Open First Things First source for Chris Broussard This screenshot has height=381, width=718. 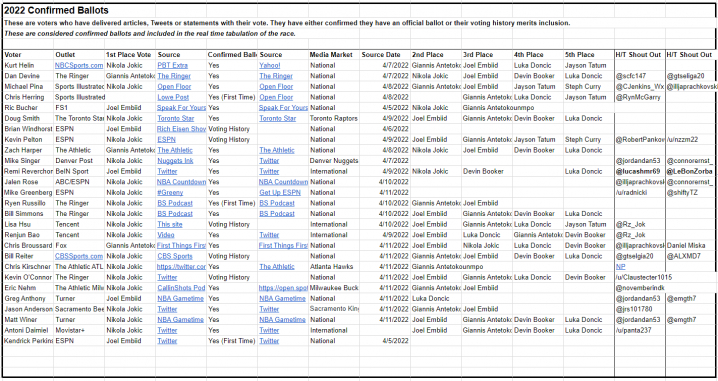(181, 245)
